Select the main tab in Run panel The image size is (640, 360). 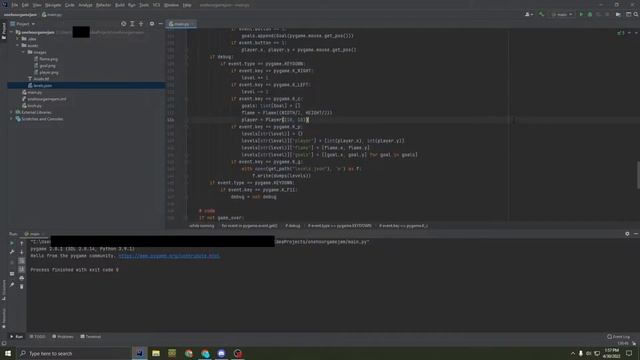(34, 234)
